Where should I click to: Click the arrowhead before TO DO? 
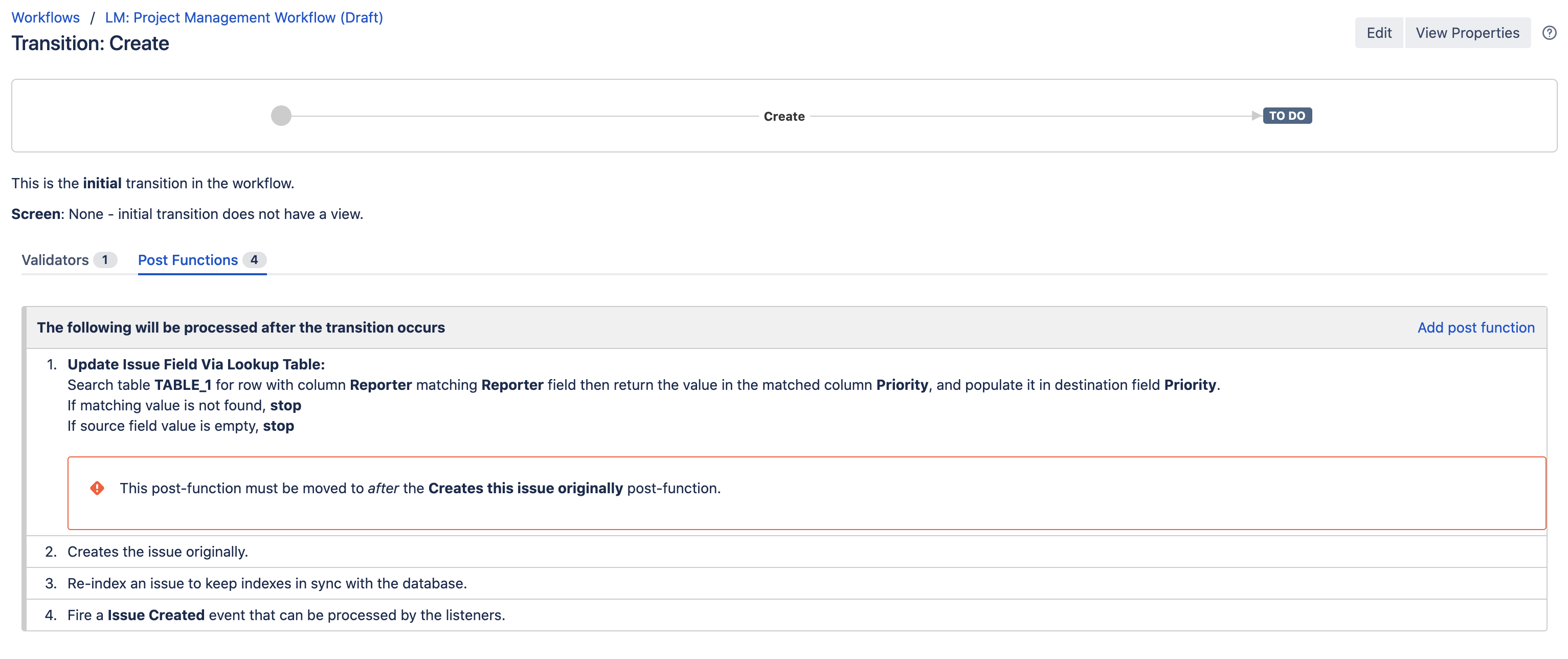click(1256, 116)
